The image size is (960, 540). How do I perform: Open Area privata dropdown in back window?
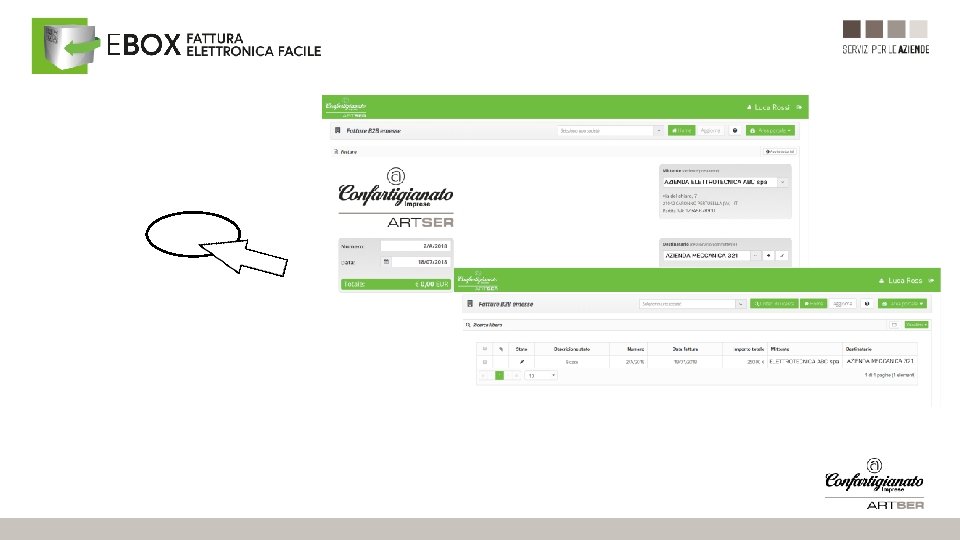pos(770,130)
